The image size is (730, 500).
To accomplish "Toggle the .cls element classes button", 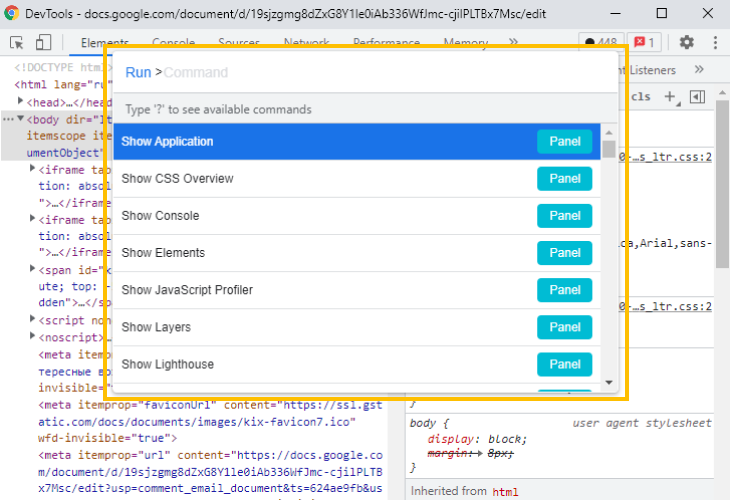I will [641, 97].
